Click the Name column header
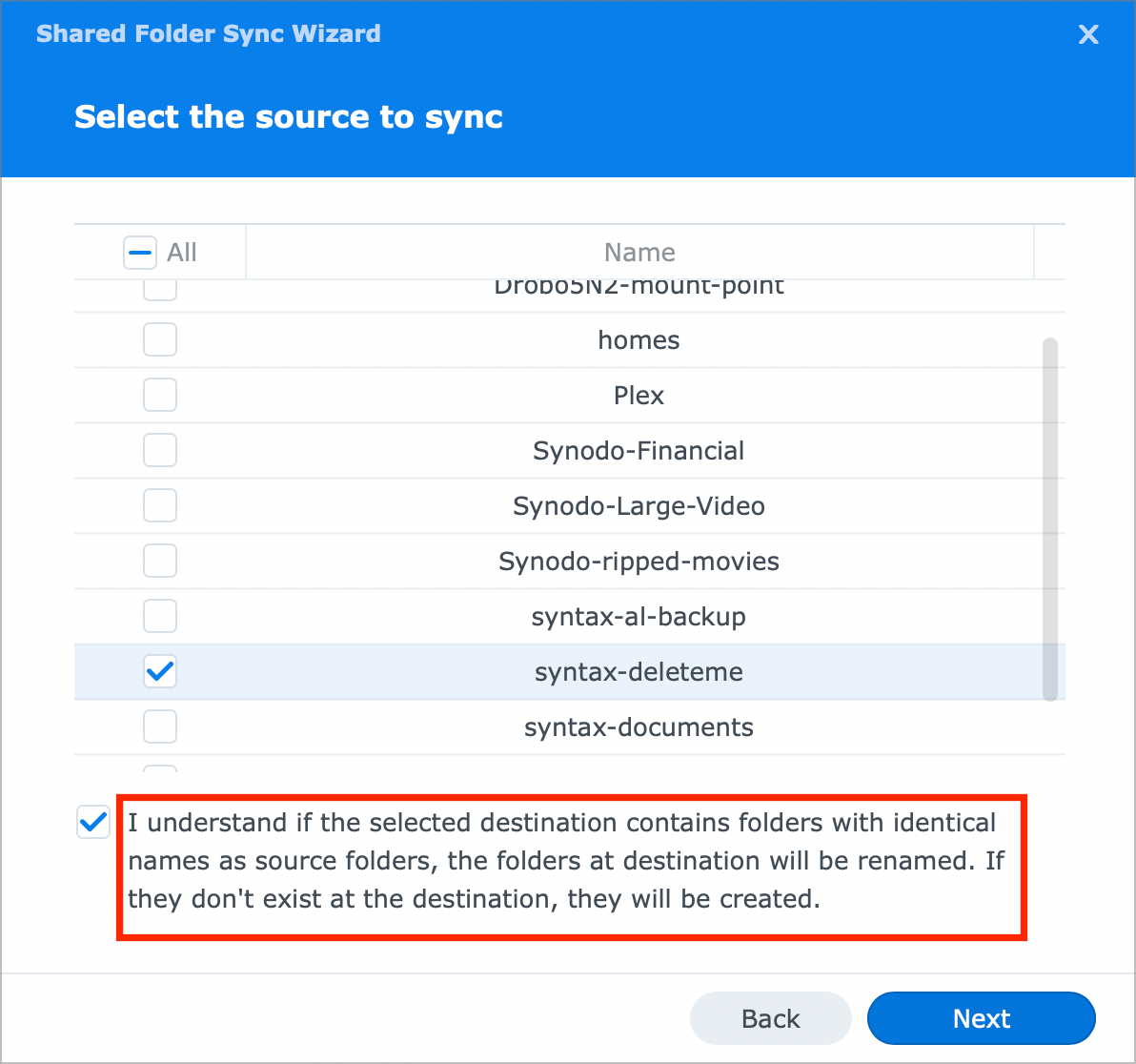Viewport: 1136px width, 1064px height. click(x=639, y=253)
